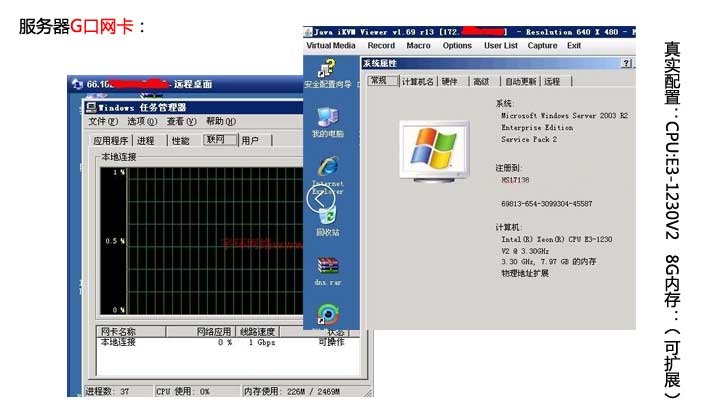Switch to the 性能 tab in Task Manager
This screenshot has height=419, width=722.
point(180,141)
